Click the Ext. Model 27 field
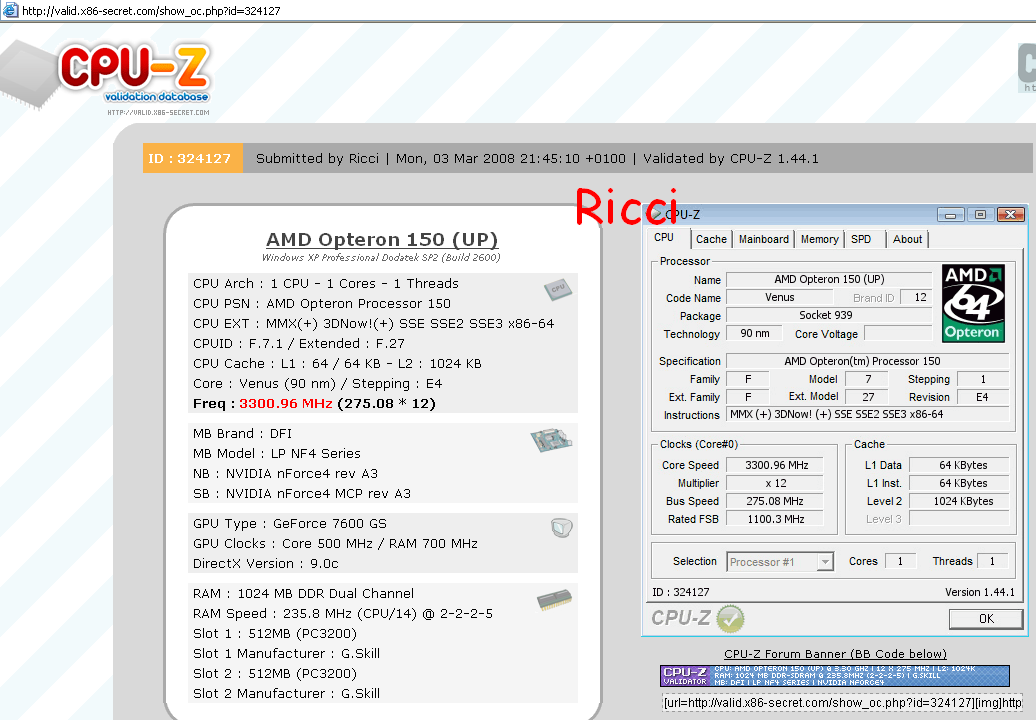The image size is (1036, 720). [x=868, y=397]
